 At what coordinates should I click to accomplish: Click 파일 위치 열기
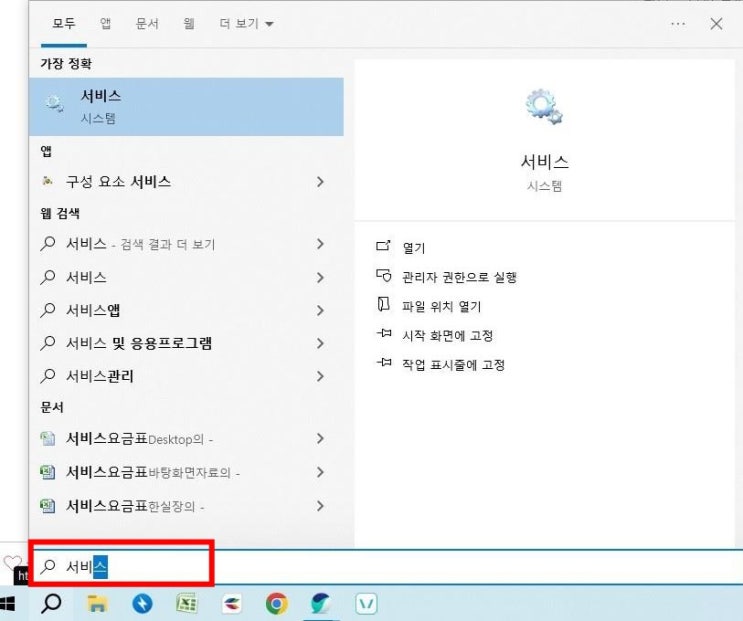pos(442,306)
